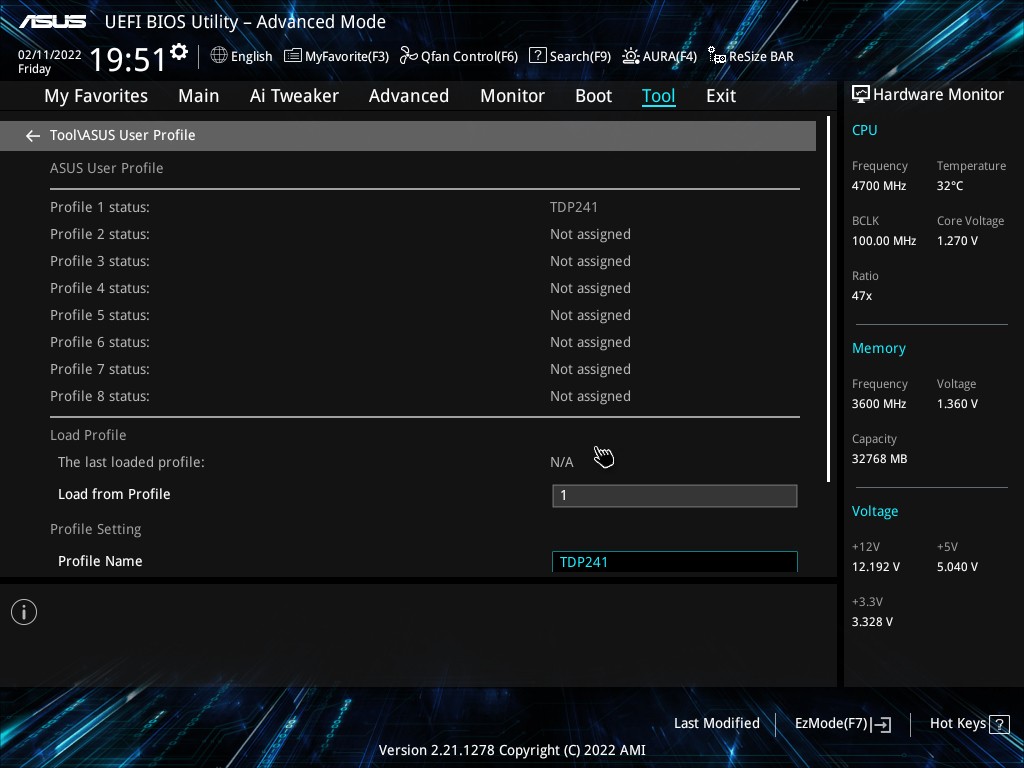
Task: Click the N/A last loaded value
Action: pos(562,462)
